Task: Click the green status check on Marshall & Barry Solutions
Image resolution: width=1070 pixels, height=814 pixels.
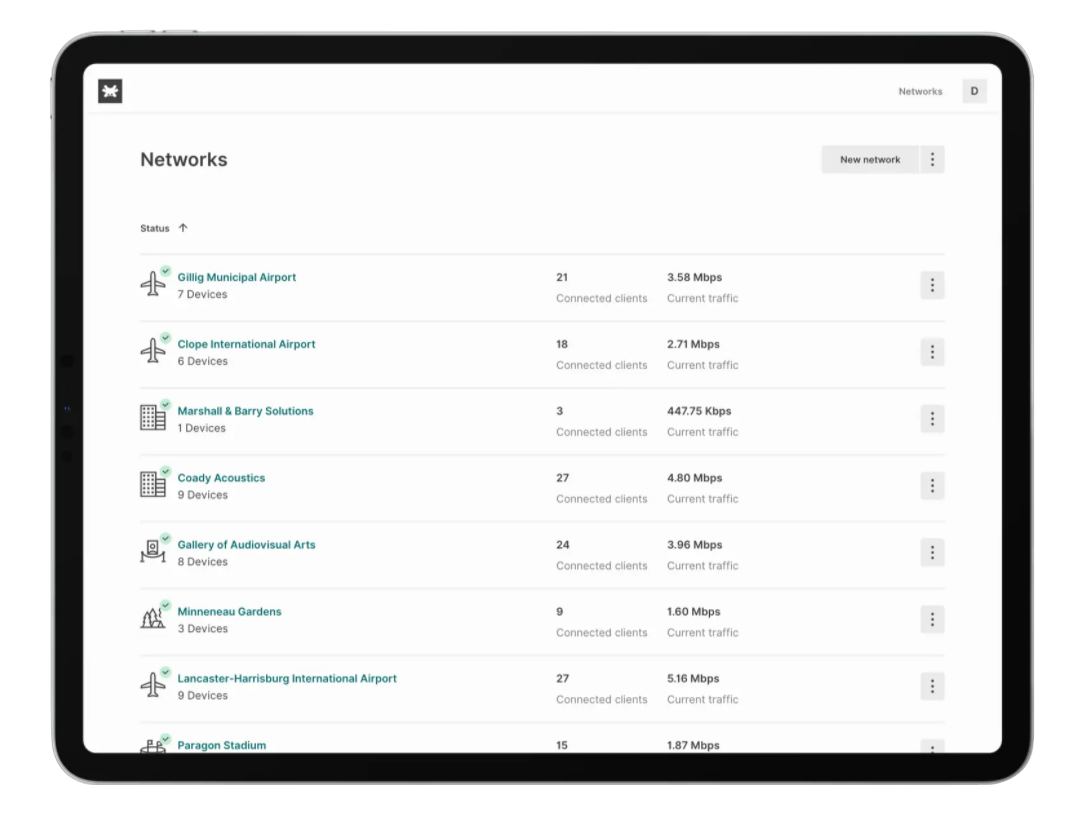Action: 166,405
